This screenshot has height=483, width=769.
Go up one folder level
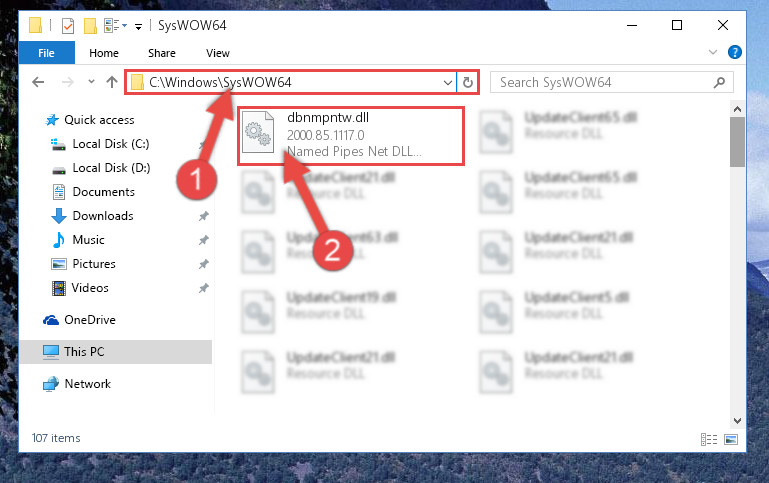tap(112, 82)
